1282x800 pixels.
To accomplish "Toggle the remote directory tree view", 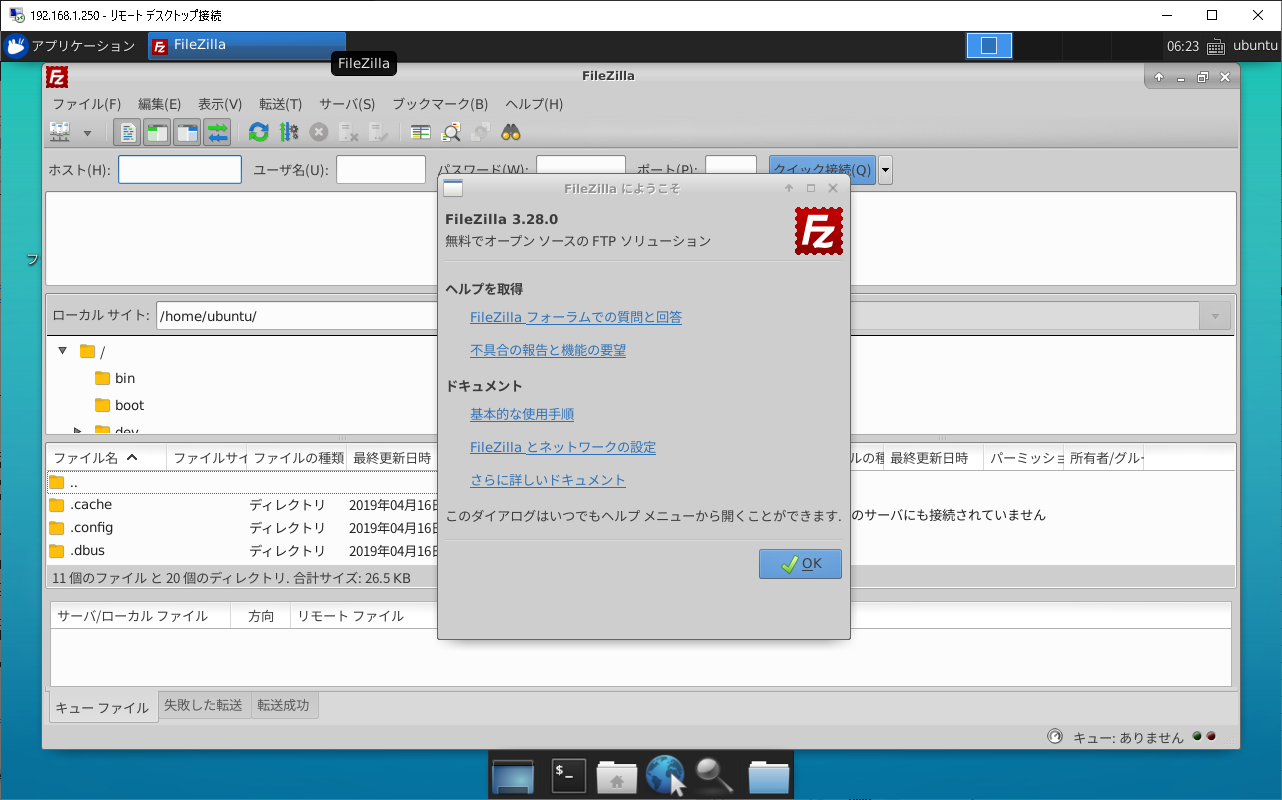I will 186,132.
